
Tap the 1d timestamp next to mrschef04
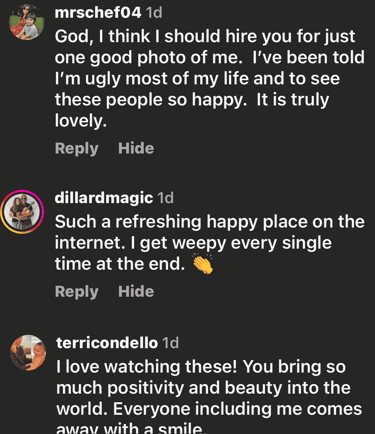(x=154, y=13)
